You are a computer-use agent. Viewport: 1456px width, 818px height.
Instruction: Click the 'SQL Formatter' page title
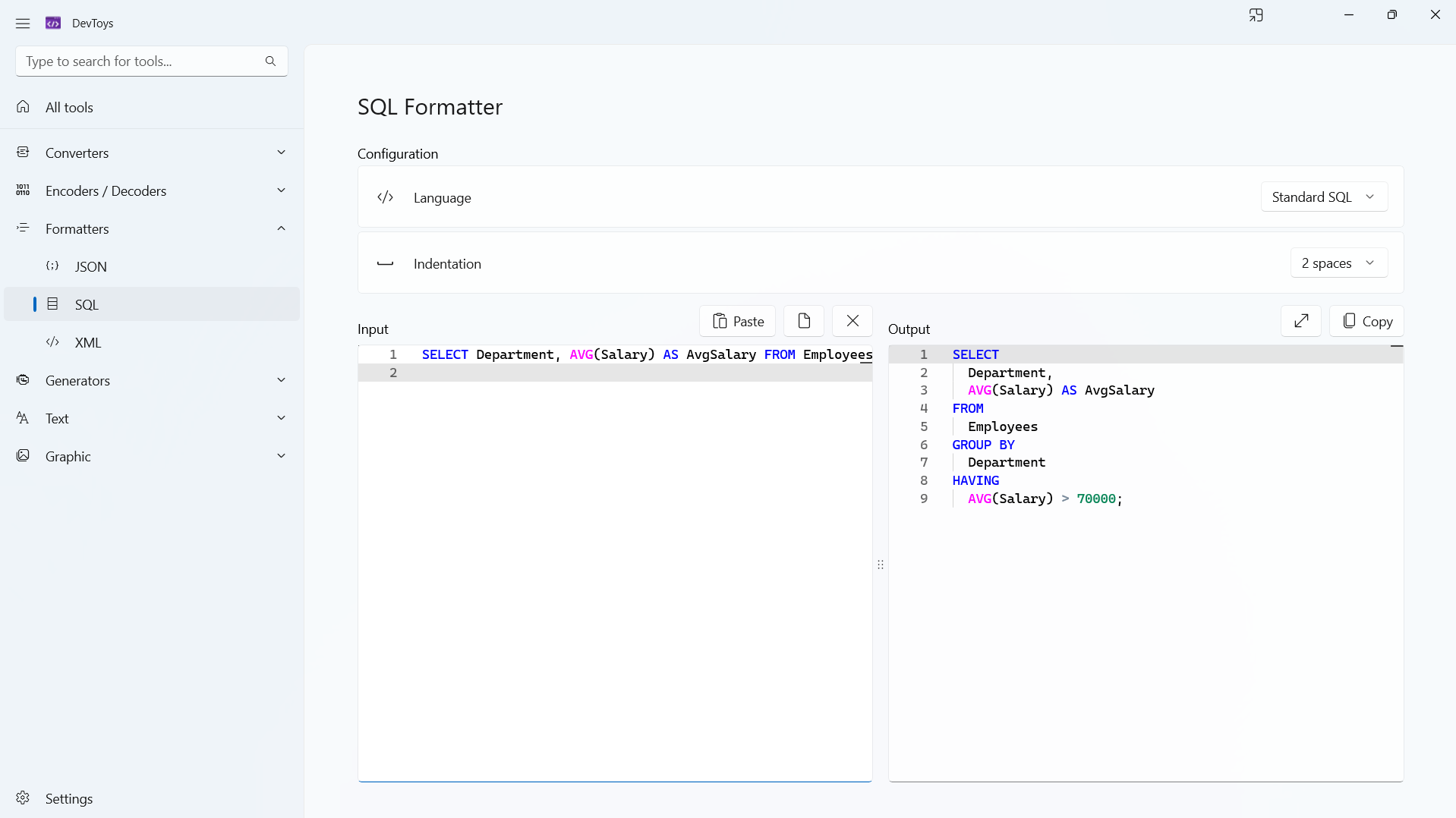430,107
